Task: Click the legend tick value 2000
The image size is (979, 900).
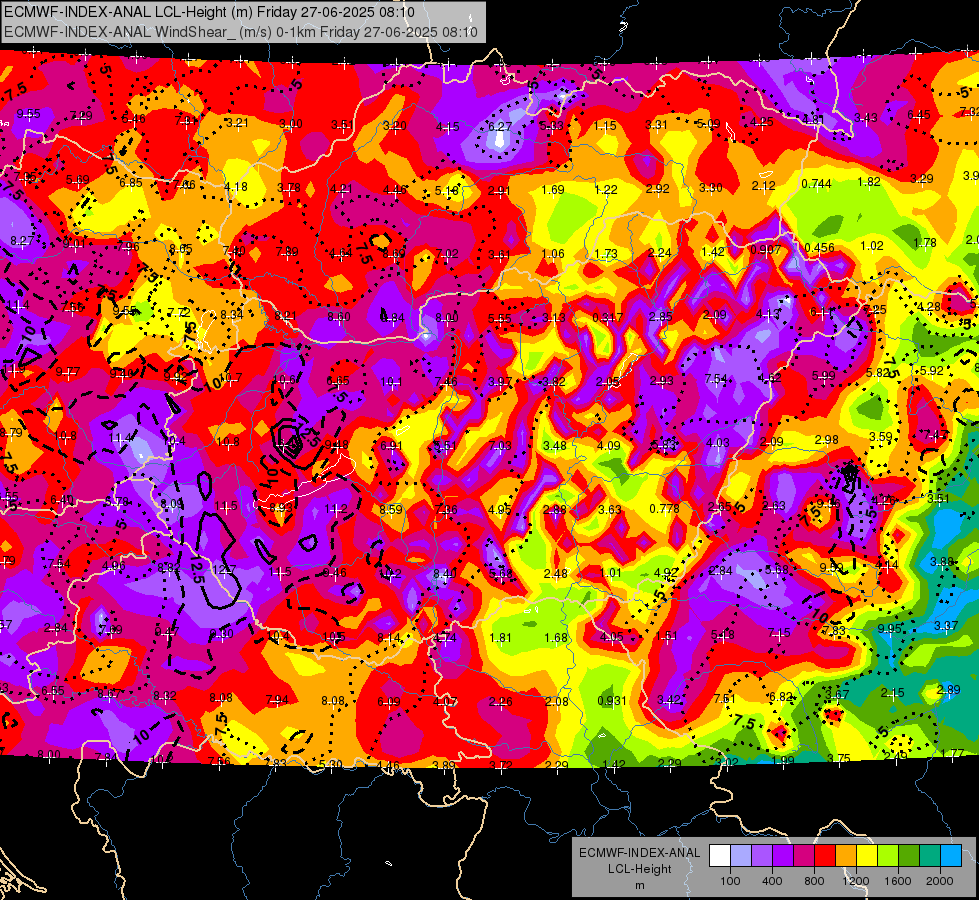Action: coord(940,881)
